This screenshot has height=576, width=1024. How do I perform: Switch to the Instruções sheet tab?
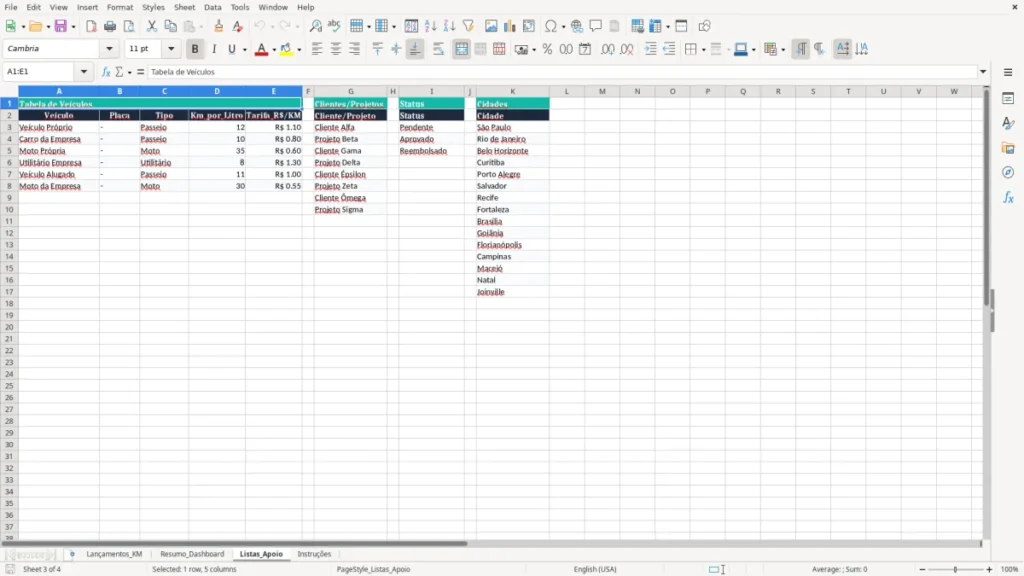[x=314, y=554]
